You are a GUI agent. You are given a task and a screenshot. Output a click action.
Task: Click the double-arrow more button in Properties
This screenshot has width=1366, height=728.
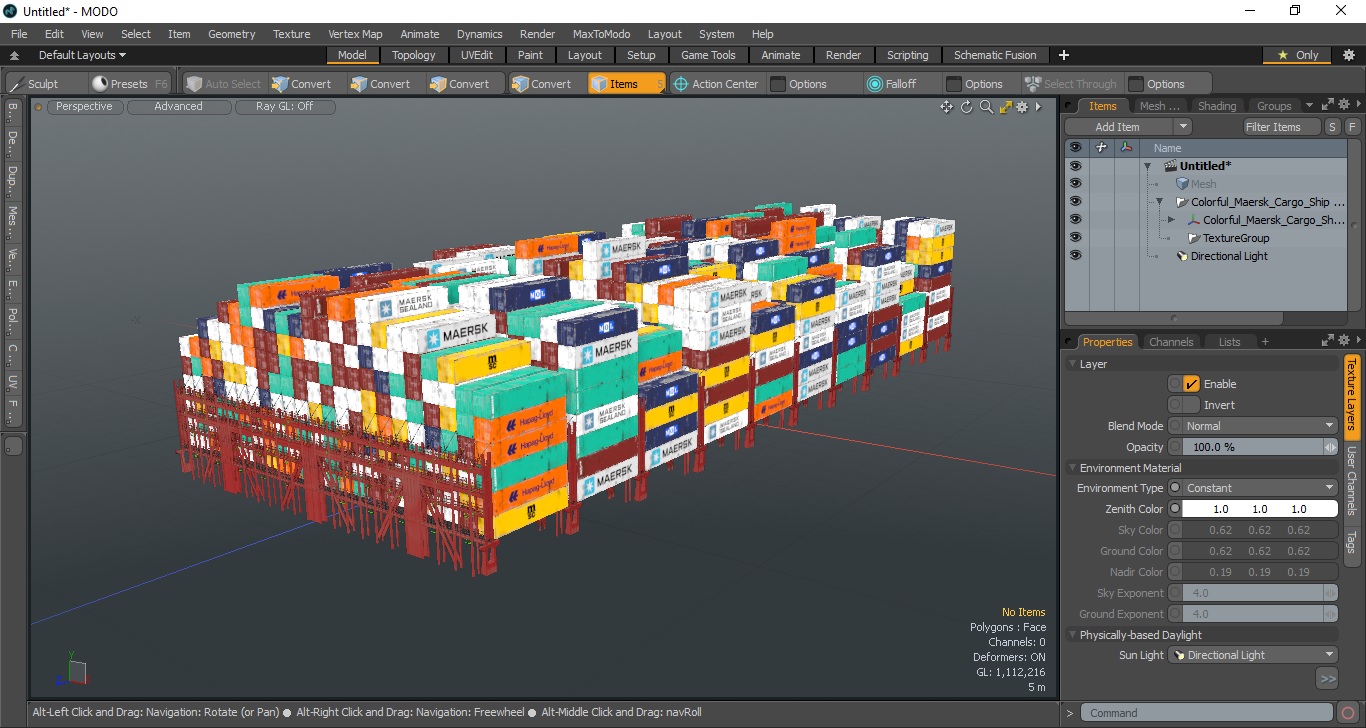coord(1327,679)
